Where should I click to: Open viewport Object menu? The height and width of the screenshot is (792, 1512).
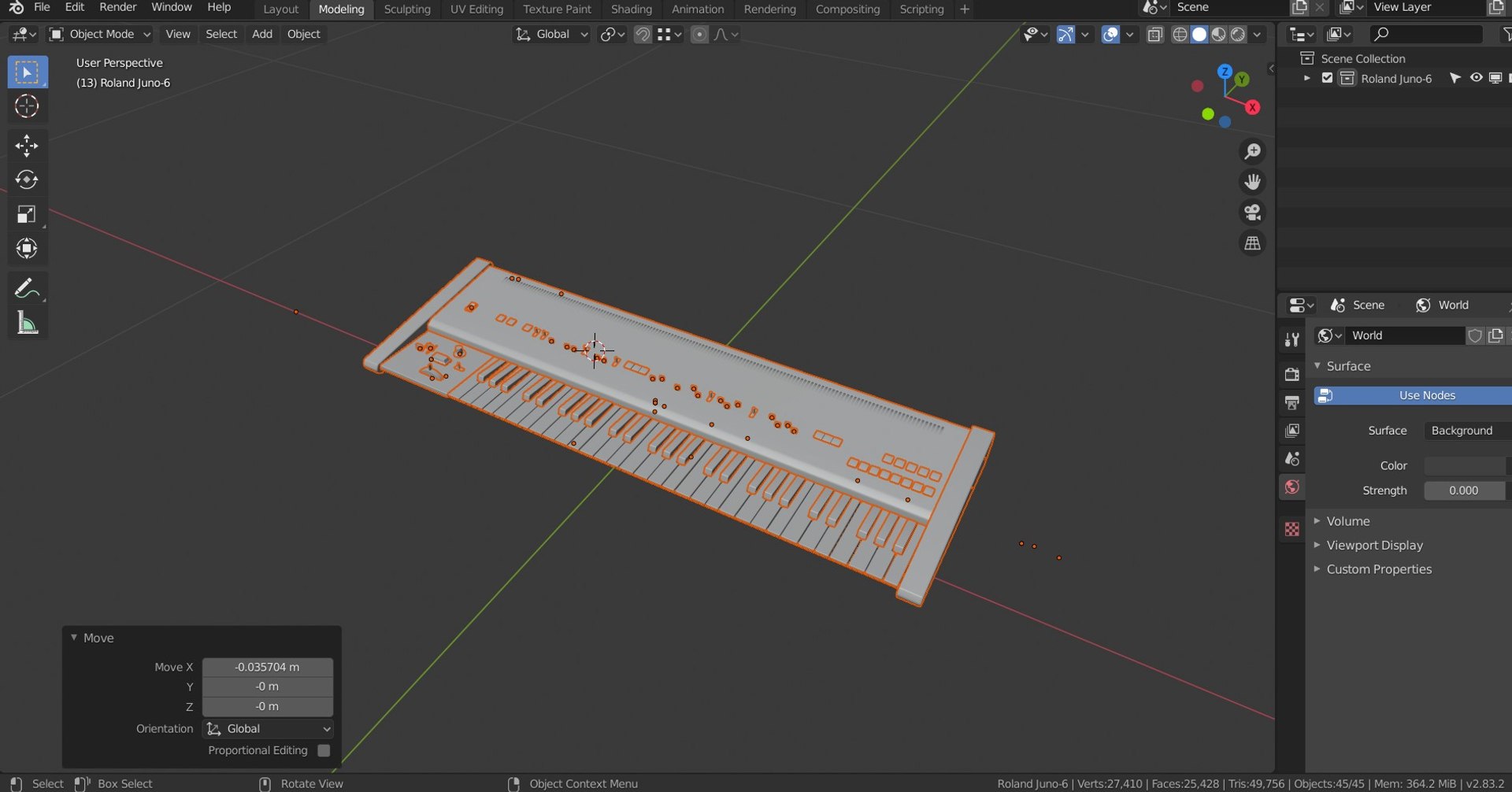click(304, 35)
